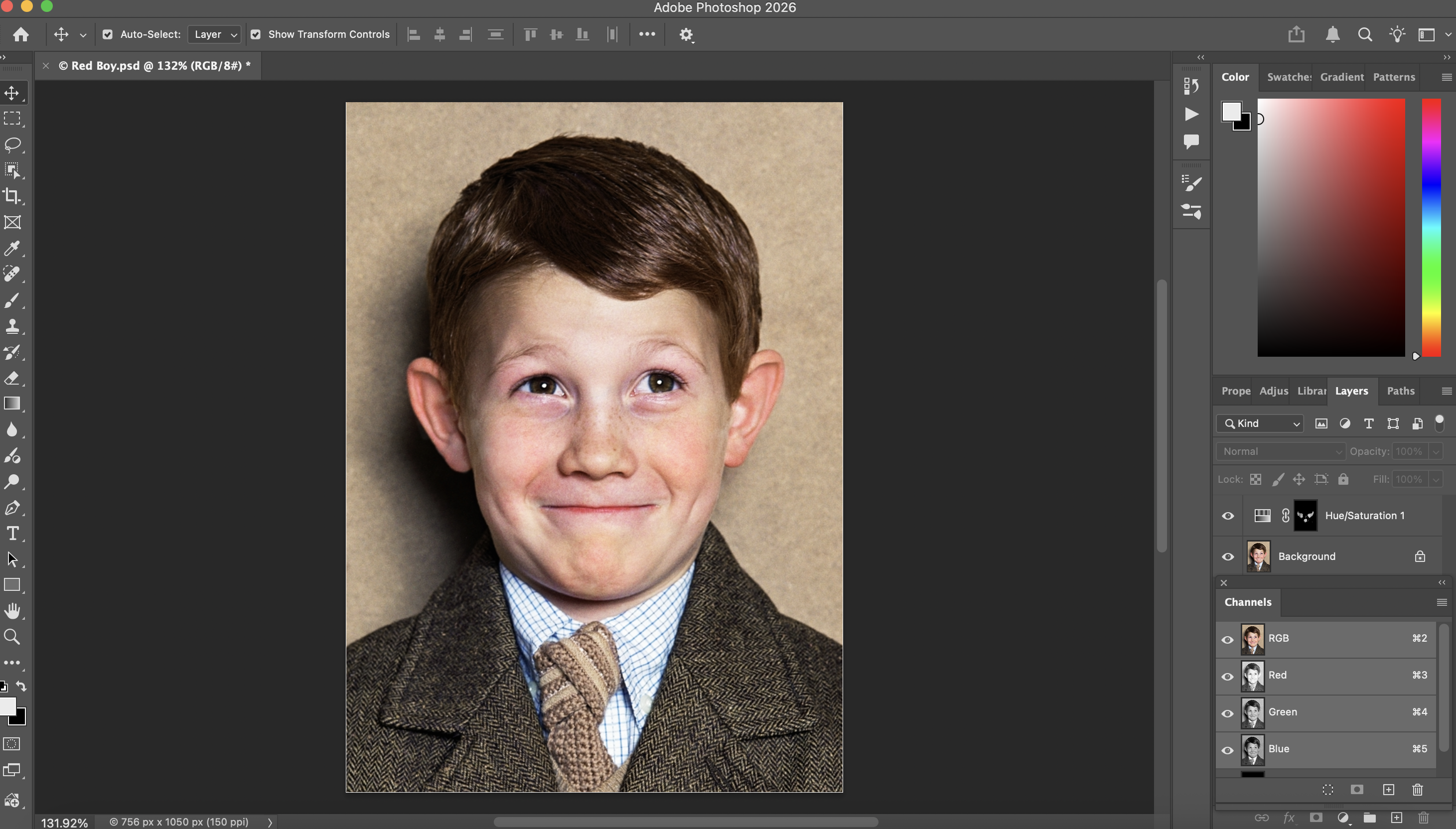1456x829 pixels.
Task: Open the gear settings icon in options bar
Action: (x=686, y=35)
